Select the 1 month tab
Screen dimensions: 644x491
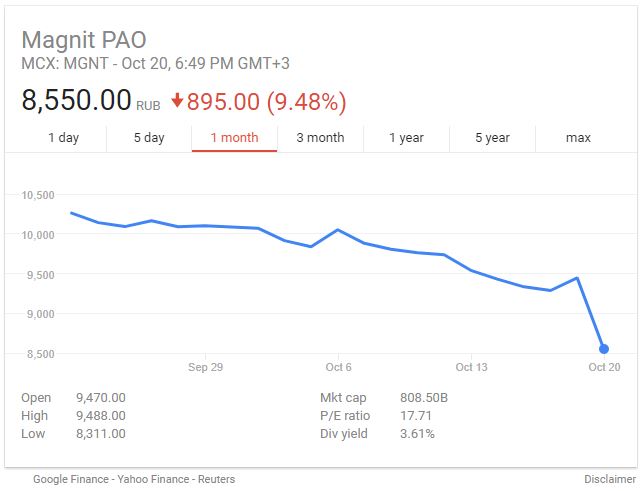235,138
